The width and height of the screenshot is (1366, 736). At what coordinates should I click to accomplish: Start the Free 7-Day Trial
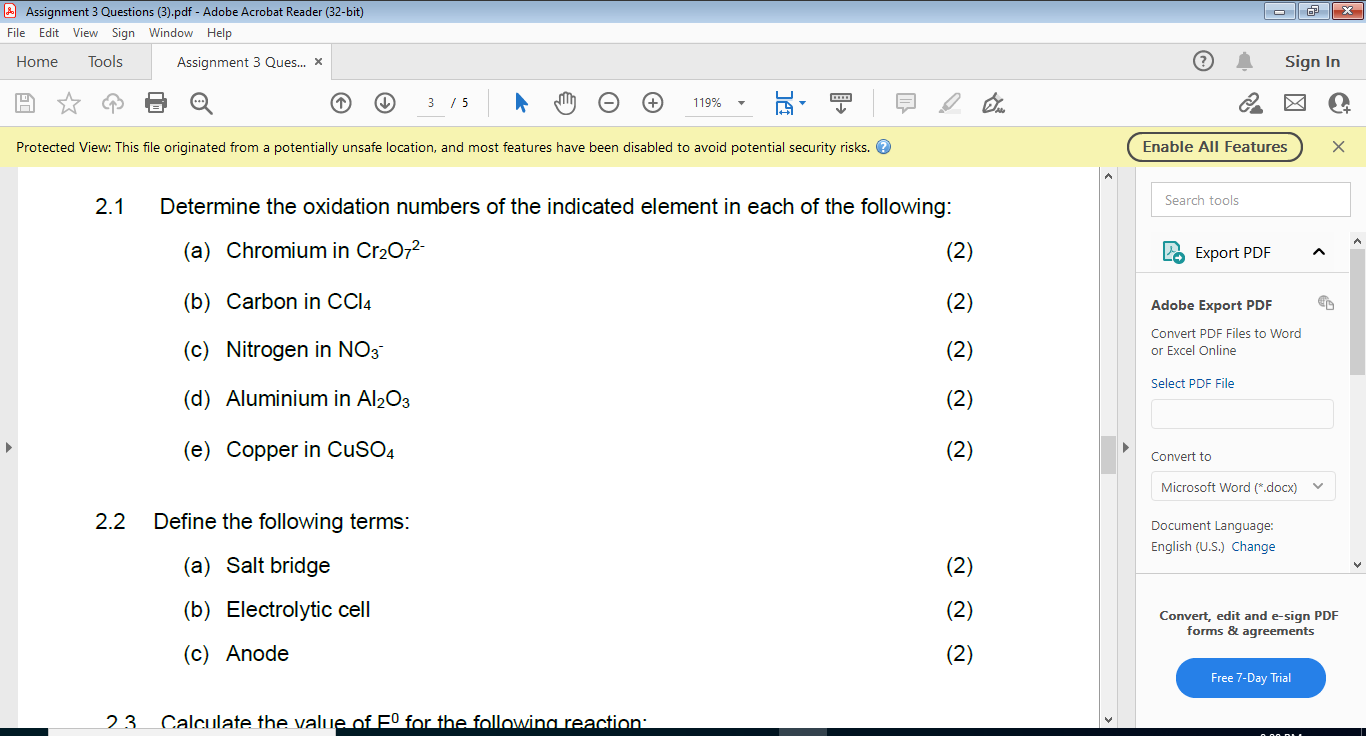tap(1250, 678)
